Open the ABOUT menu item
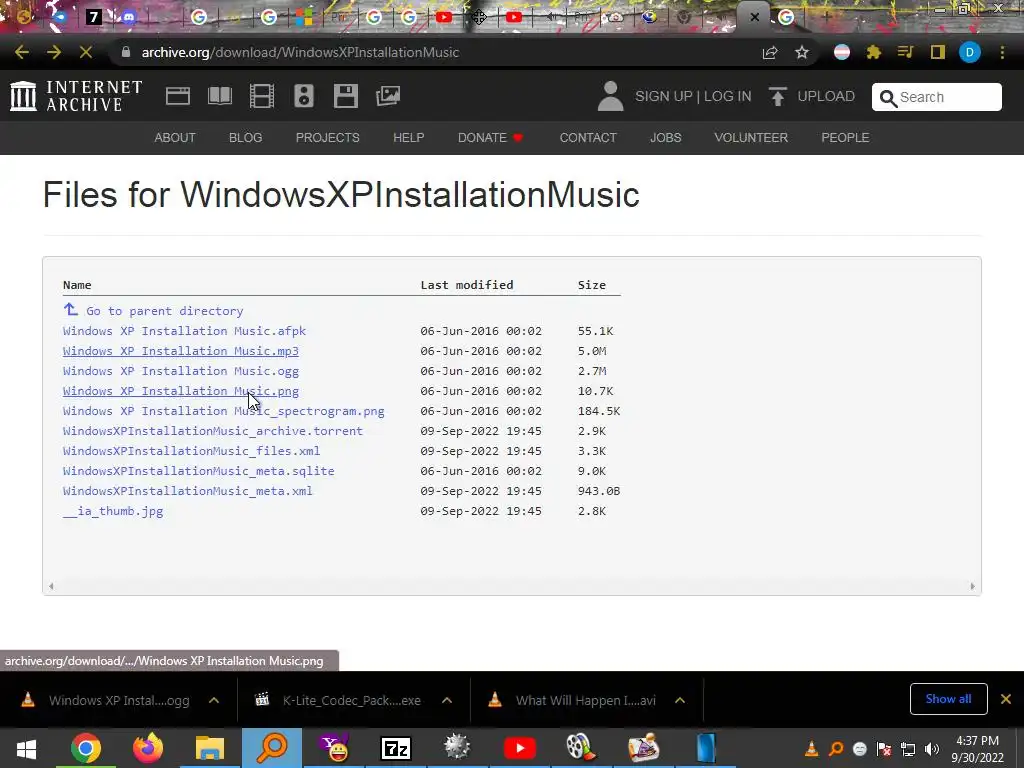Screen dimensions: 1024x768 click(175, 138)
